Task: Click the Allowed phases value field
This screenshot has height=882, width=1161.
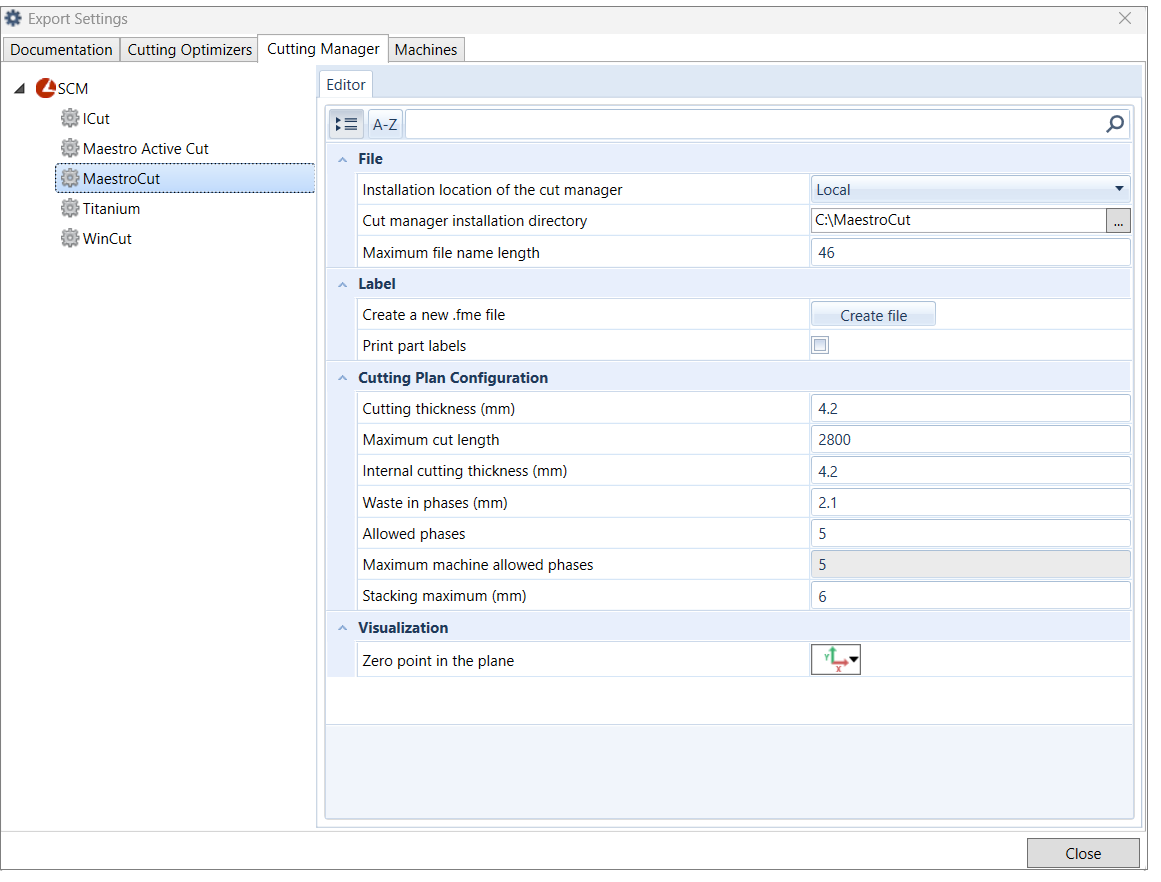Action: [971, 534]
